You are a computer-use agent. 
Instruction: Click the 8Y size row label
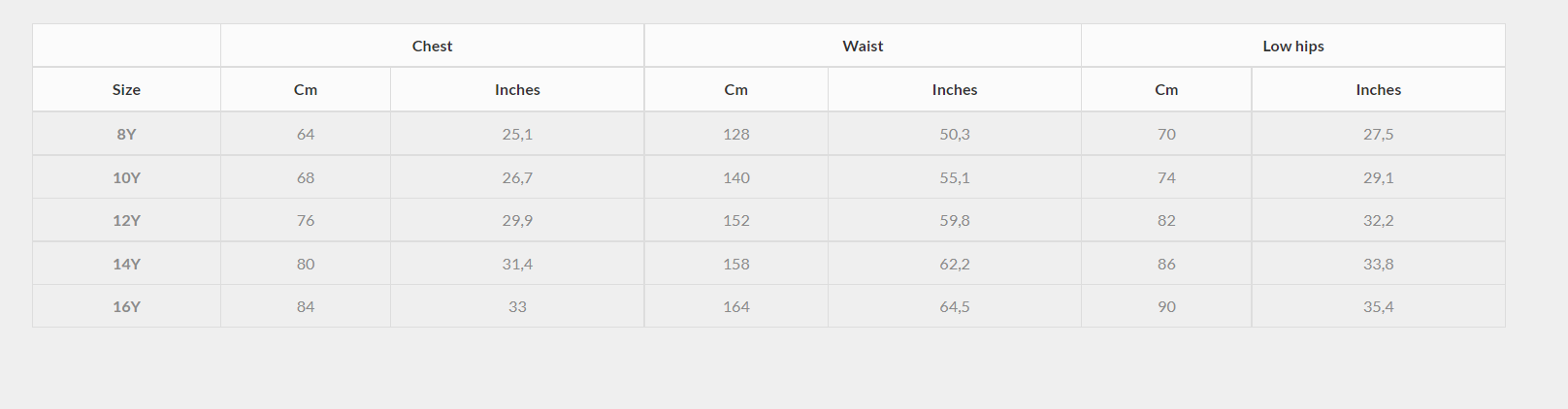[126, 134]
